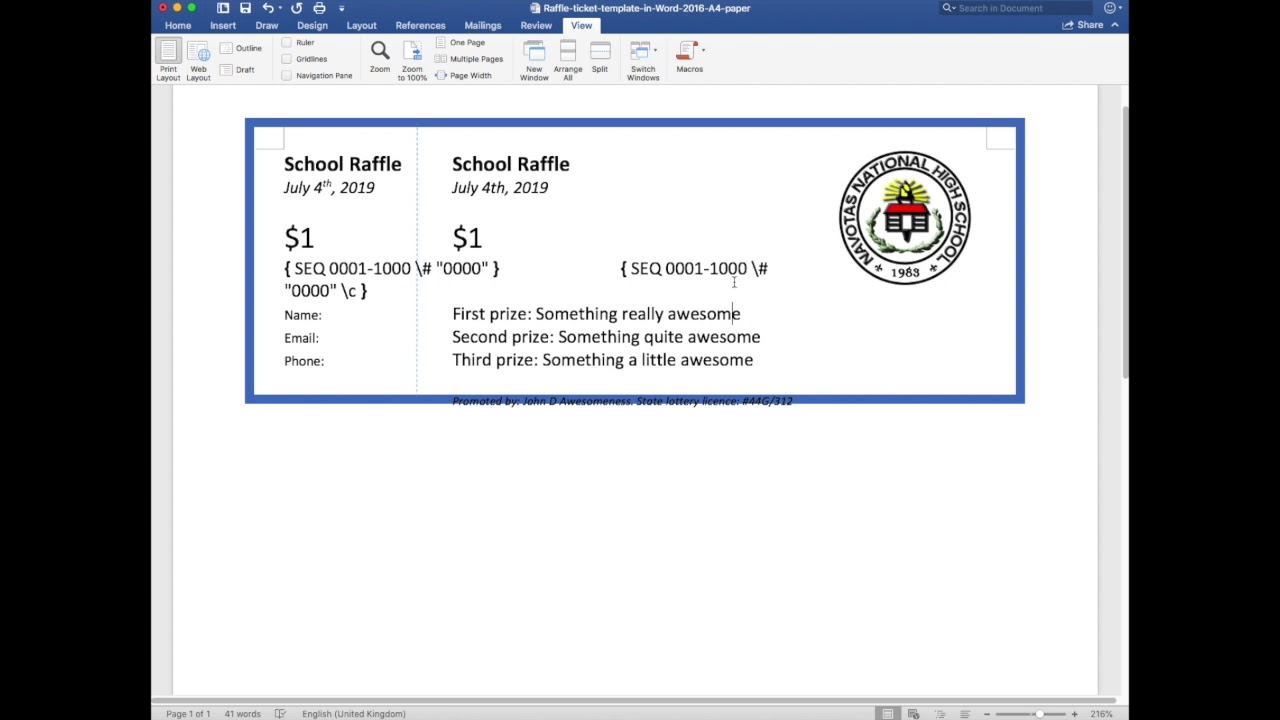Expand the Macros dropdown arrow
The width and height of the screenshot is (1280, 720).
(703, 49)
